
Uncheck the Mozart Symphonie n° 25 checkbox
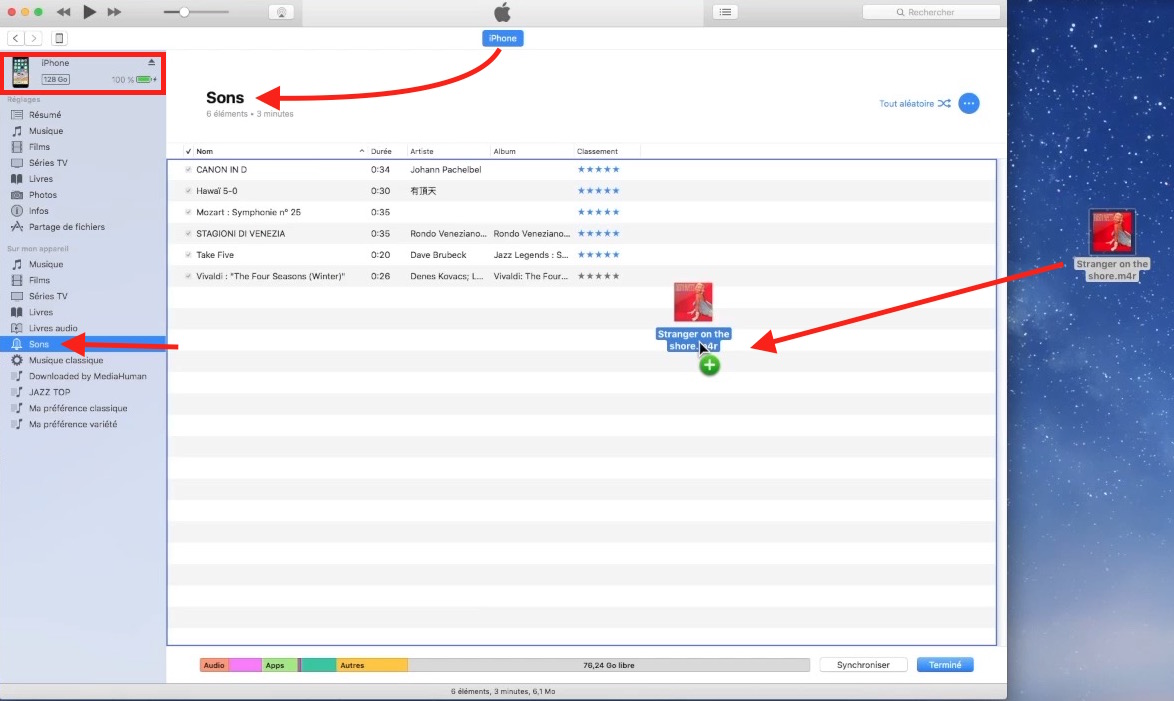[188, 213]
